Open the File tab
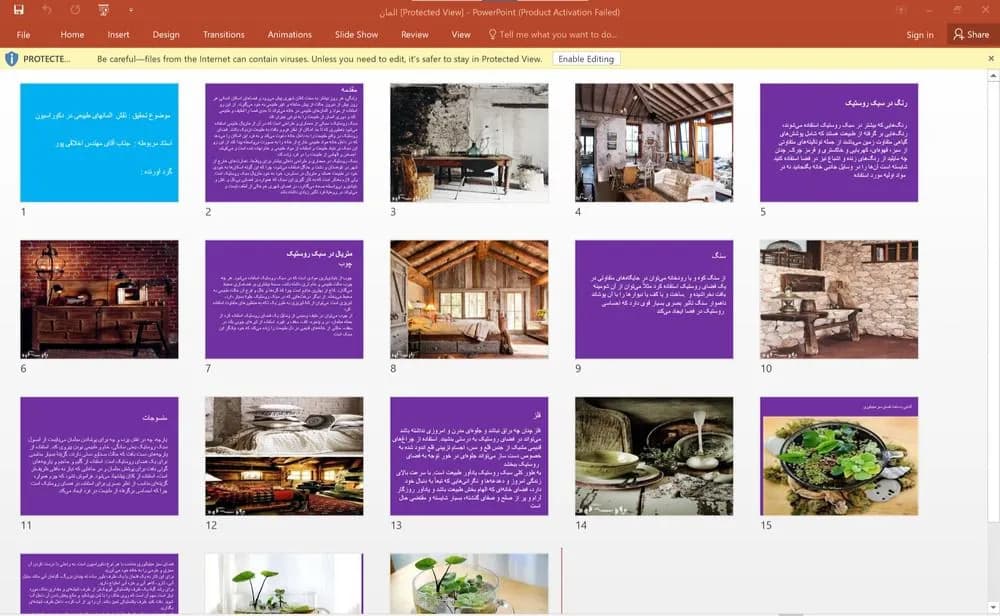 click(24, 34)
